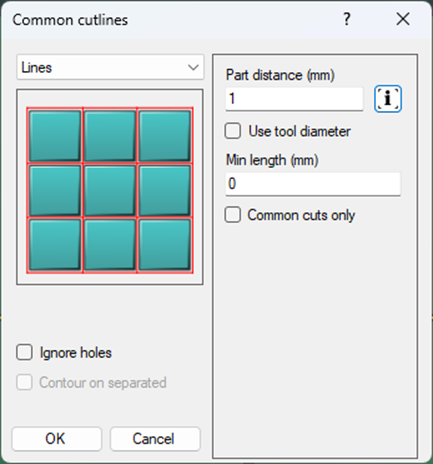Select the Min length (mm) input field
This screenshot has height=464, width=433.
coord(313,184)
